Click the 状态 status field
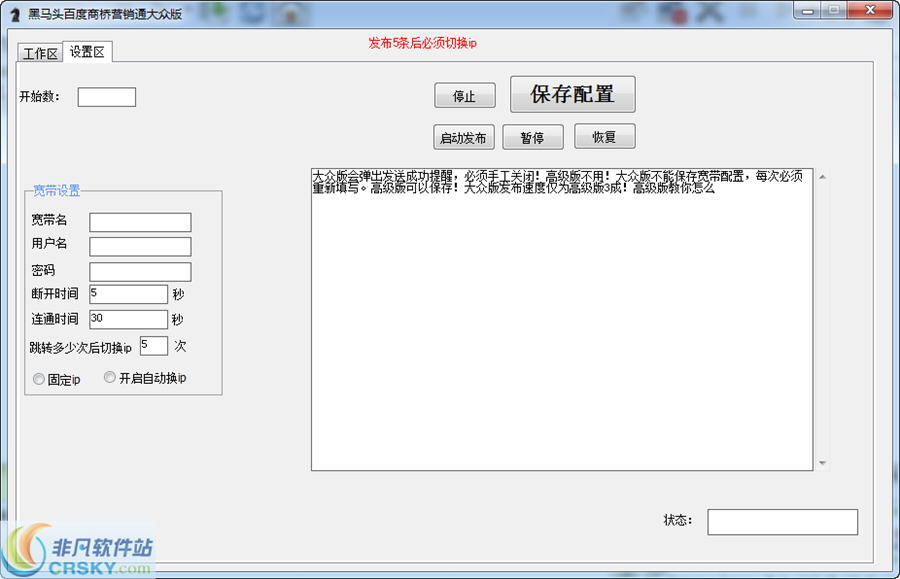 pos(782,522)
